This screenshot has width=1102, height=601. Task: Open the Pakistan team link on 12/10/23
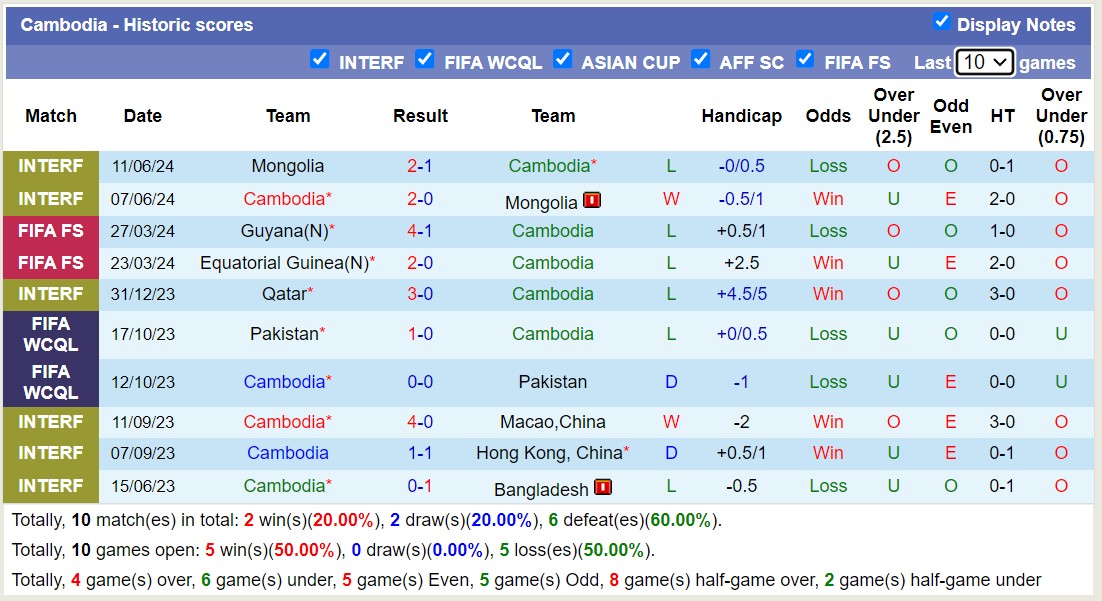[553, 382]
